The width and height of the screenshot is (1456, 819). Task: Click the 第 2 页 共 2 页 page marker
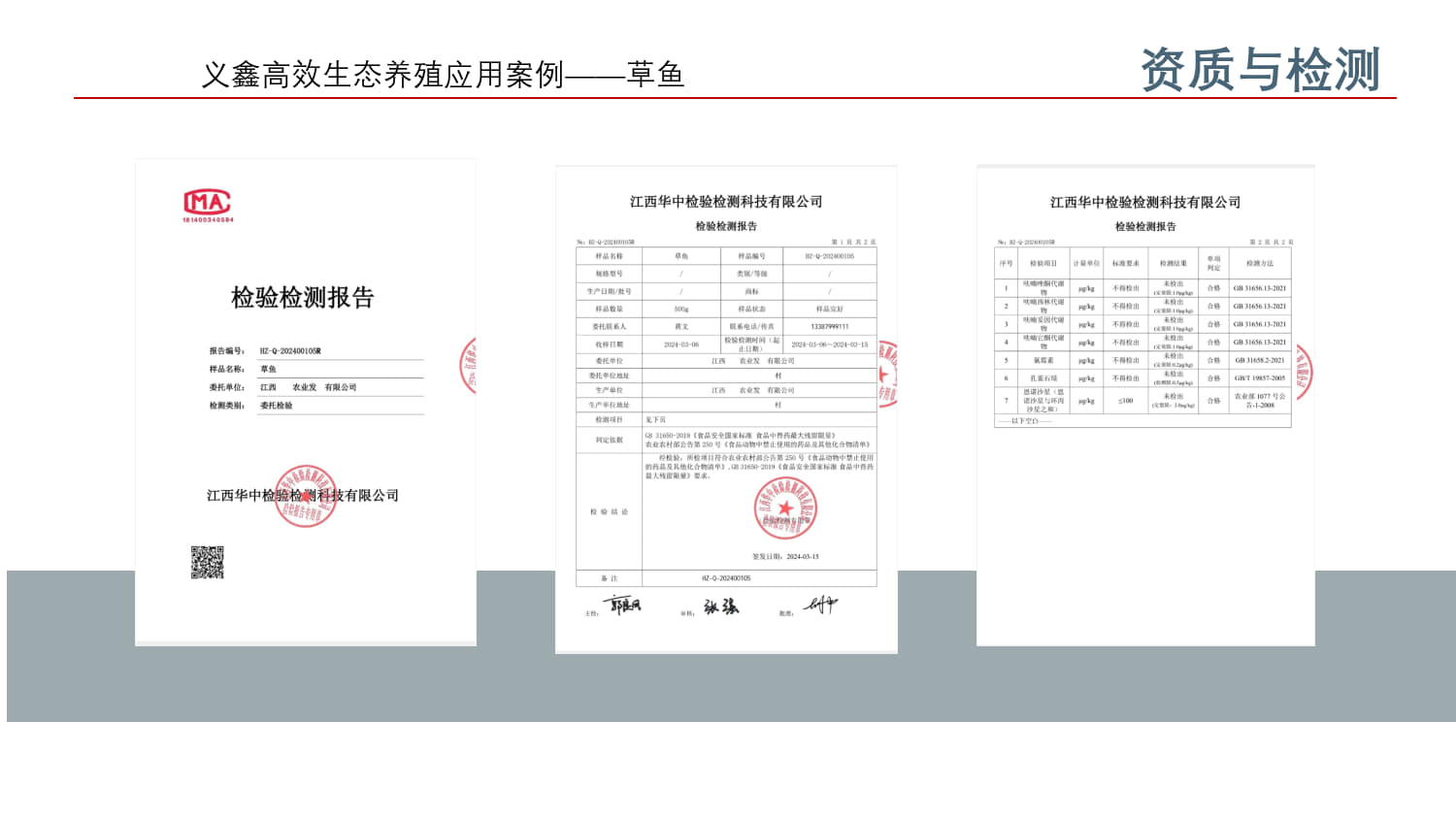1272,242
